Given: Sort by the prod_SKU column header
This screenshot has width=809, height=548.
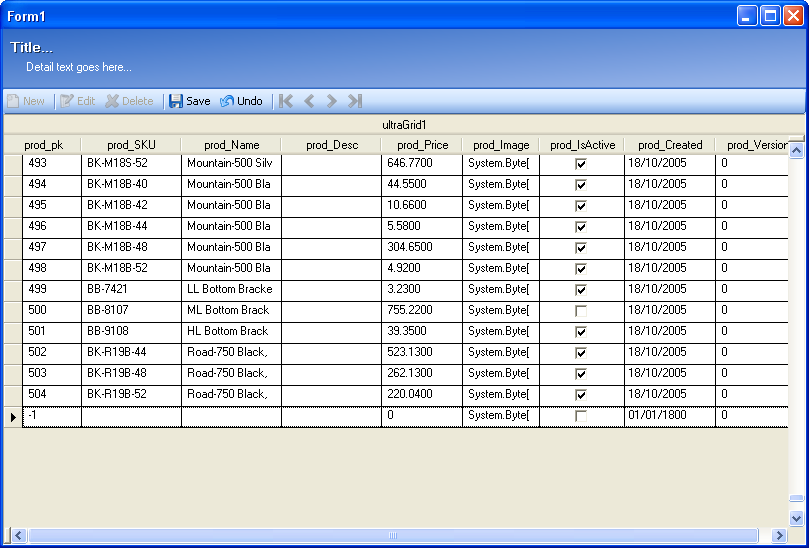Looking at the screenshot, I should coord(131,145).
